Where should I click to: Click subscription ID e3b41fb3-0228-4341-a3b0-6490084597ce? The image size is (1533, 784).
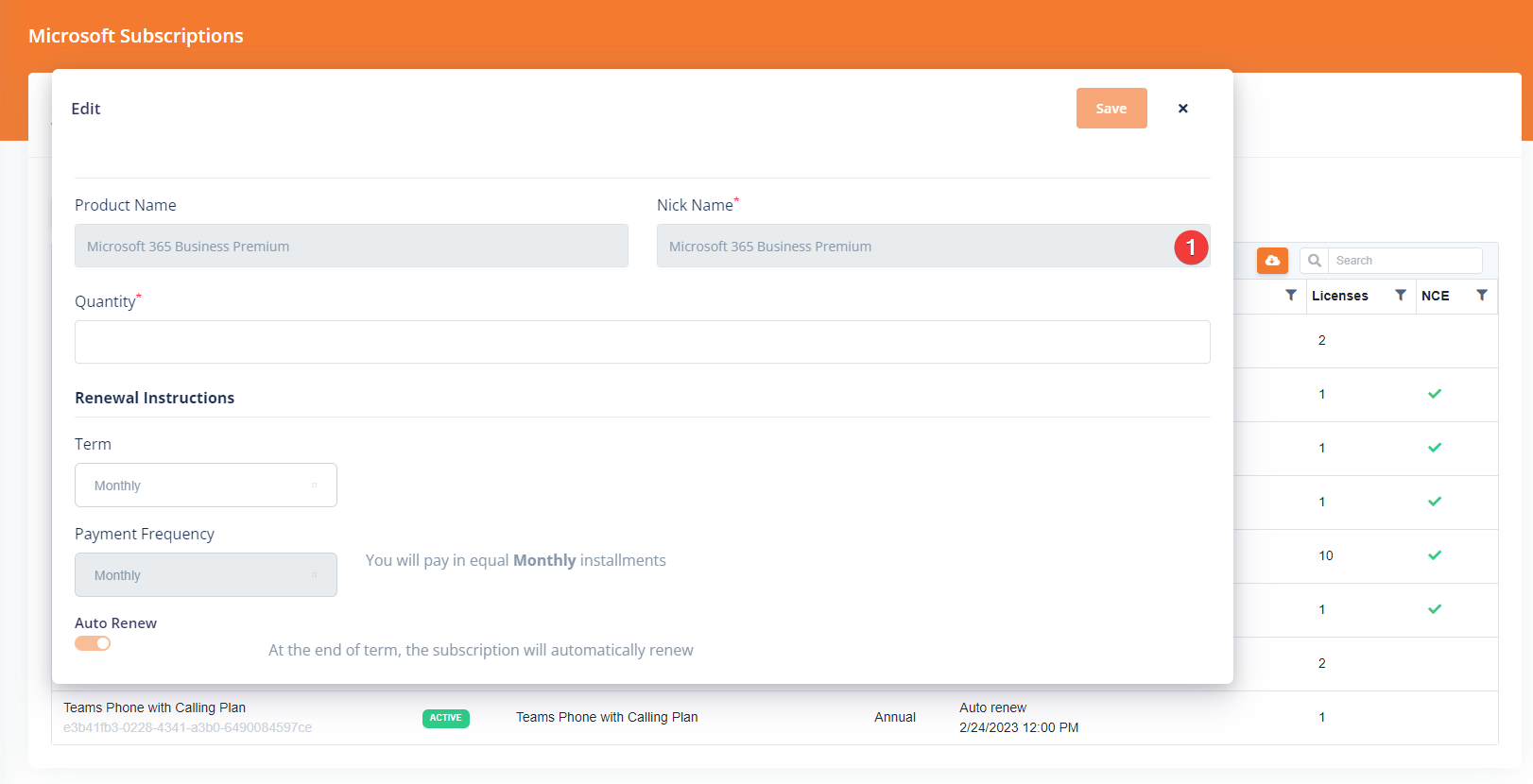point(187,727)
